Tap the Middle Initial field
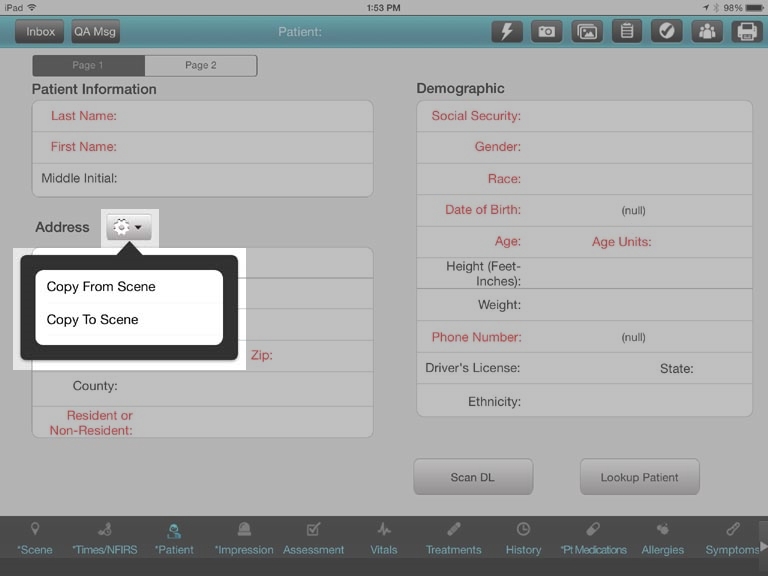Viewport: 768px width, 576px height. pyautogui.click(x=203, y=179)
